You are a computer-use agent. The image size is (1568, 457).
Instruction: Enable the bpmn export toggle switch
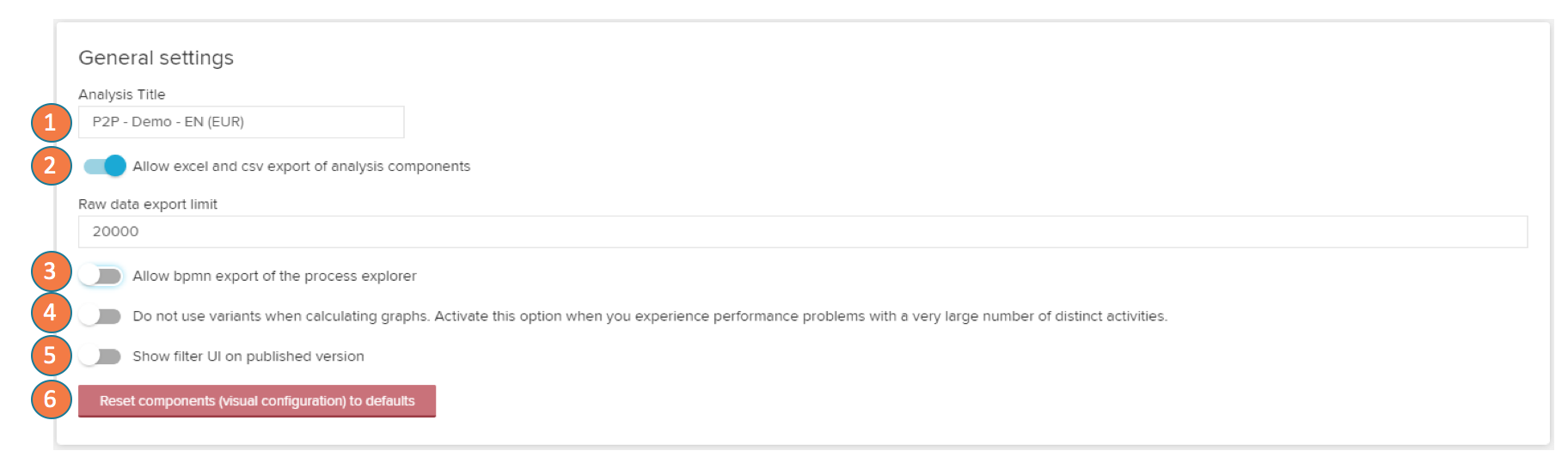click(x=101, y=276)
